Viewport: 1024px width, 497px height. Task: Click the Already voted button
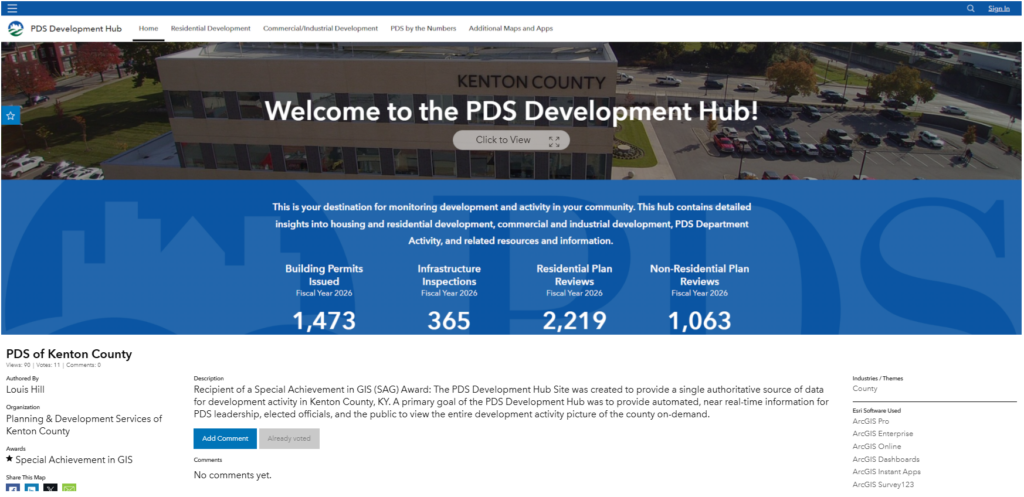click(x=289, y=438)
